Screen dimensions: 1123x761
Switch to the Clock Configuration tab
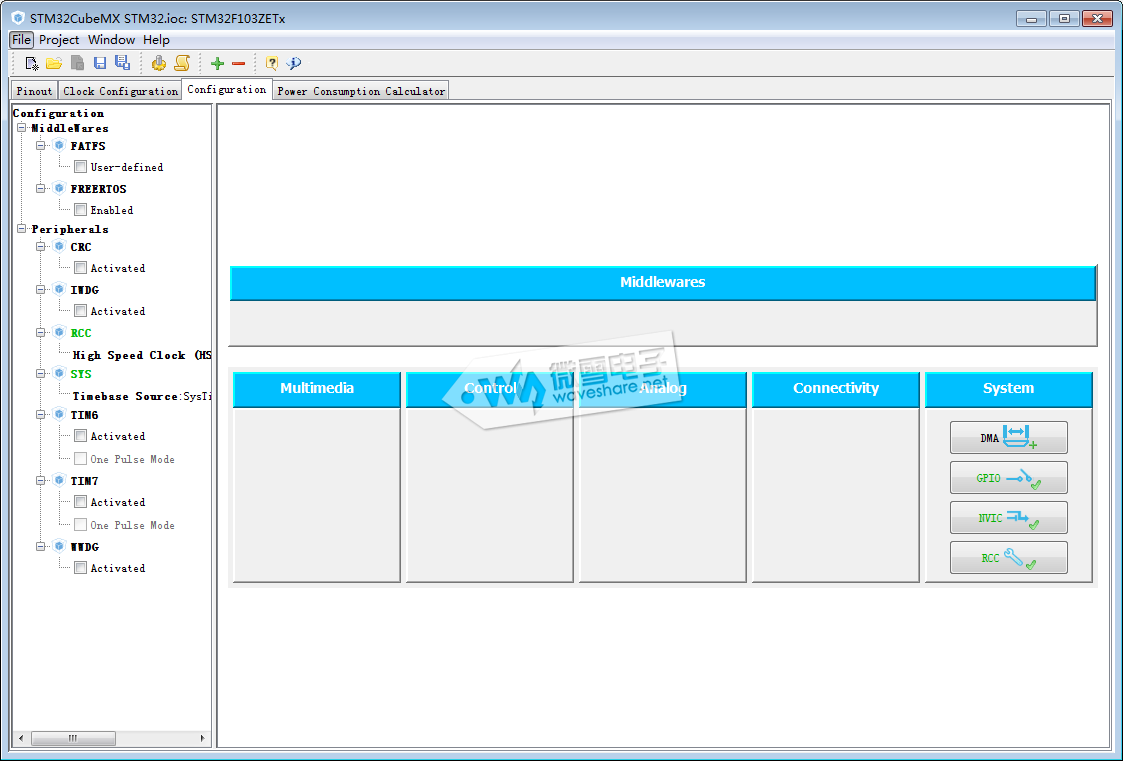(120, 91)
